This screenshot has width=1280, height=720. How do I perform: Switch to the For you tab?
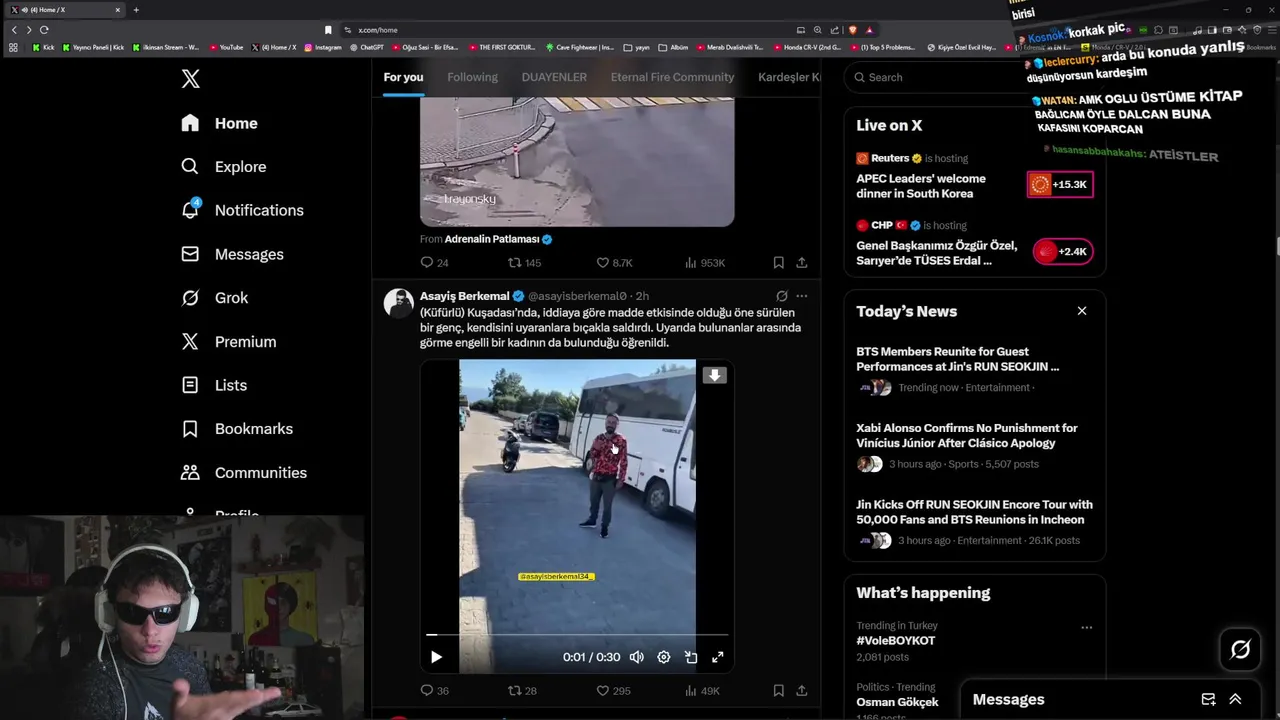click(x=403, y=77)
